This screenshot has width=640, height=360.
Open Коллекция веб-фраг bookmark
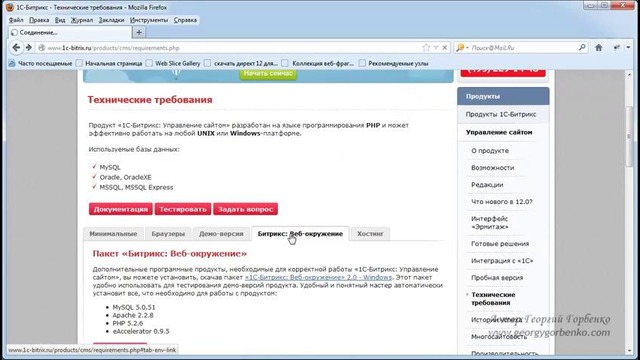coord(318,63)
